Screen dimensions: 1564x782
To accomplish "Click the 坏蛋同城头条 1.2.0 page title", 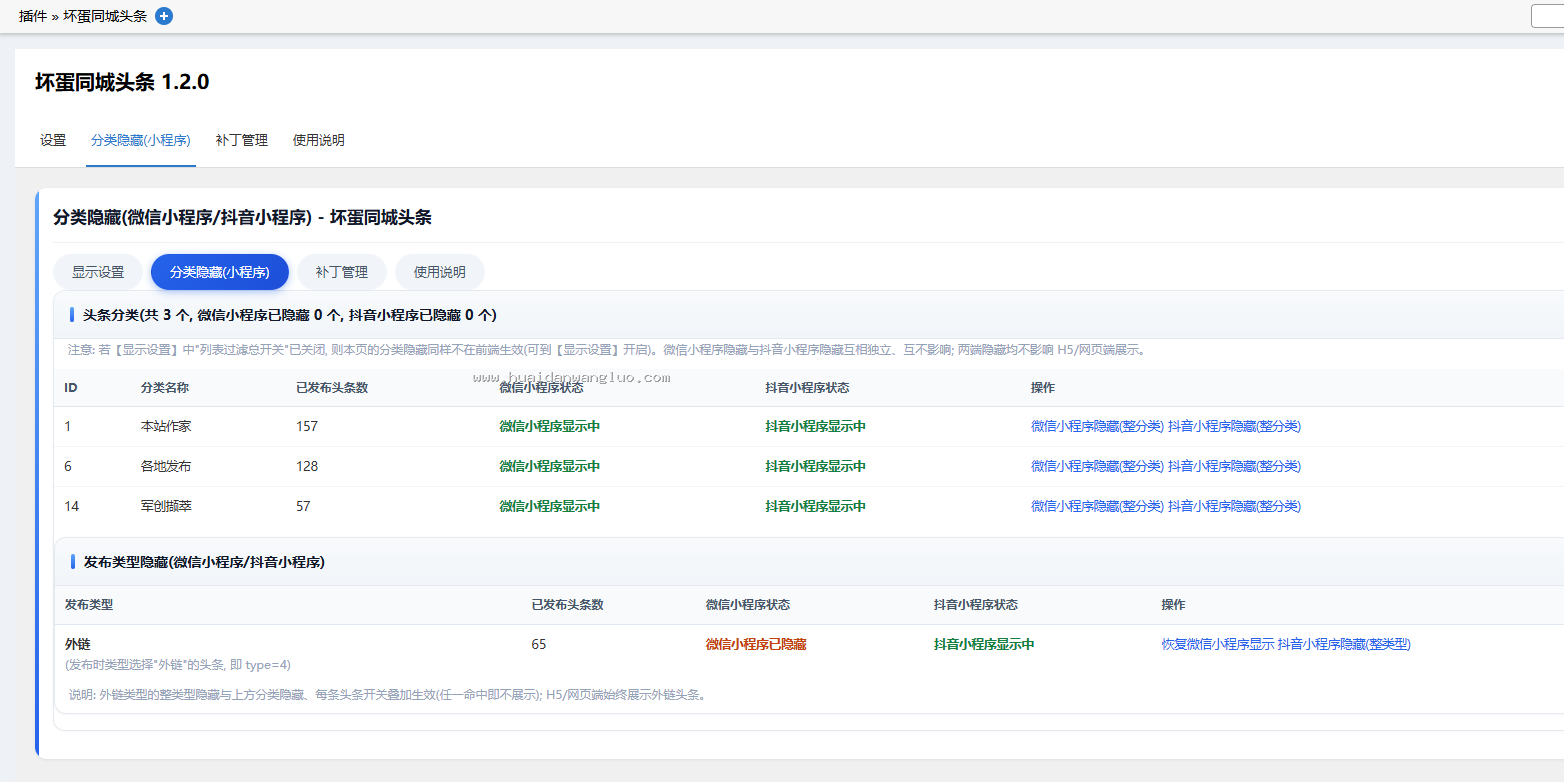I will click(122, 82).
